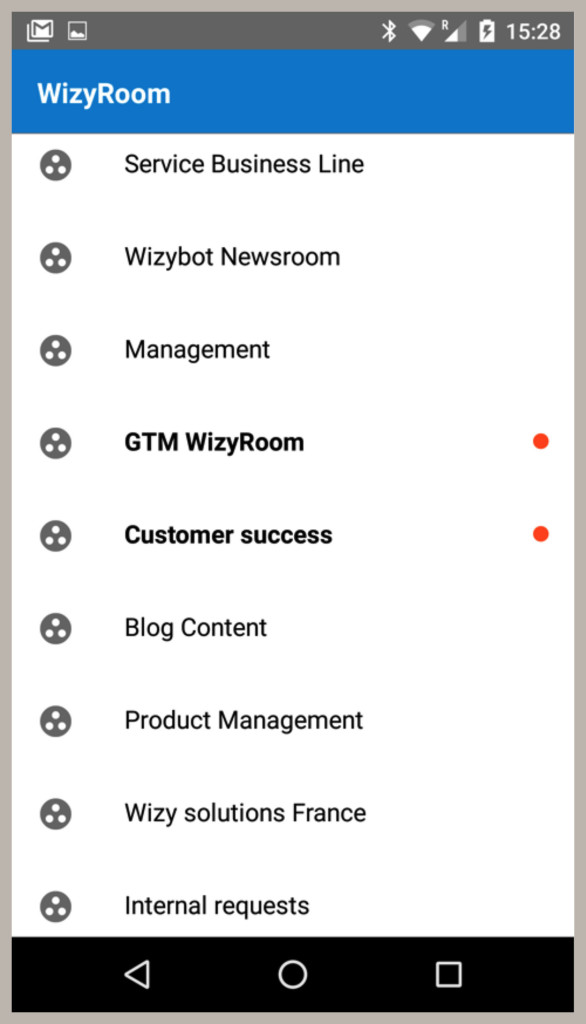Select the Management room
This screenshot has height=1024, width=586.
[x=293, y=350]
